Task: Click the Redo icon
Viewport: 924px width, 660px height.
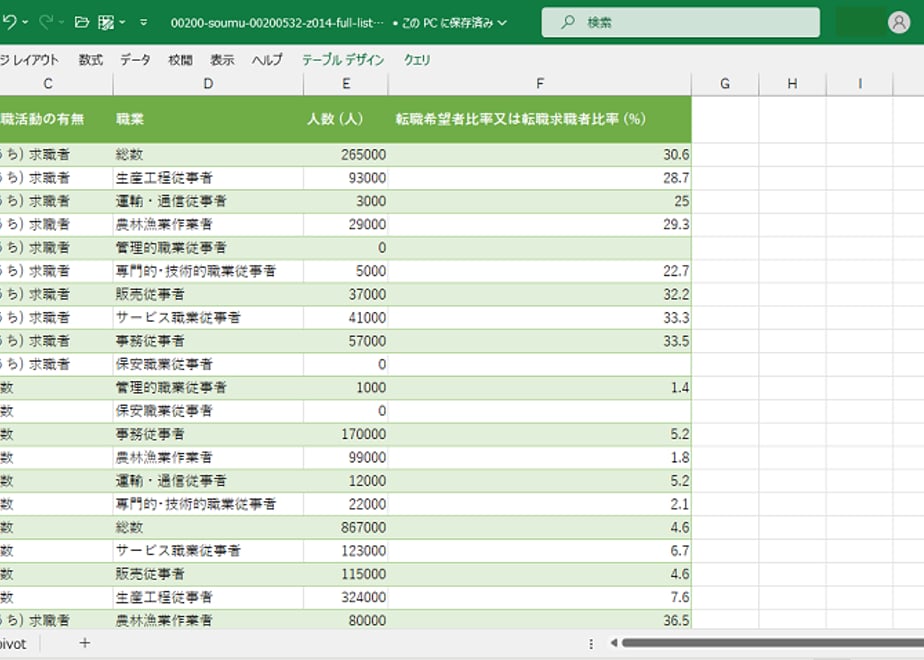Action: point(46,22)
